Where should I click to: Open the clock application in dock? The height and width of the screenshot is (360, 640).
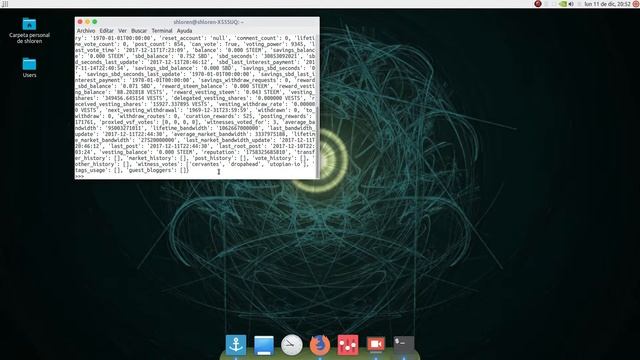coord(292,345)
